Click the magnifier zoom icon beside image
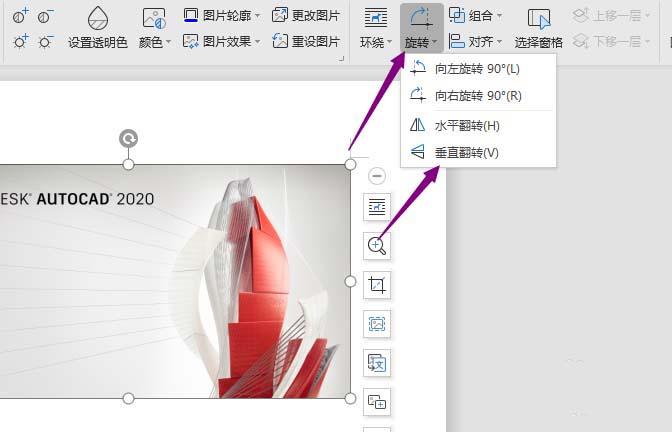 [377, 245]
